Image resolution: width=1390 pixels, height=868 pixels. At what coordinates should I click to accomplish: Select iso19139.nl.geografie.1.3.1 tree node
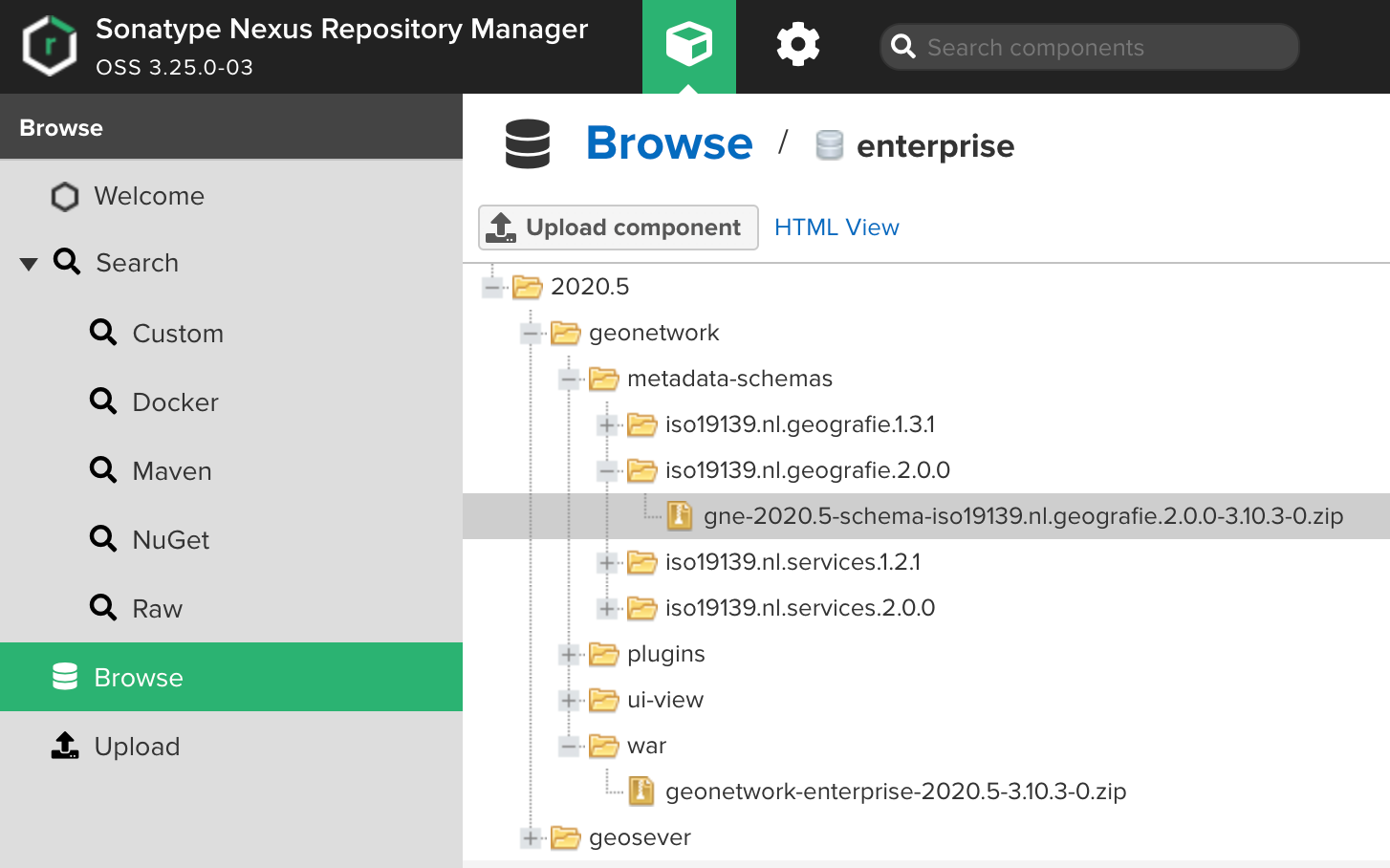click(800, 424)
